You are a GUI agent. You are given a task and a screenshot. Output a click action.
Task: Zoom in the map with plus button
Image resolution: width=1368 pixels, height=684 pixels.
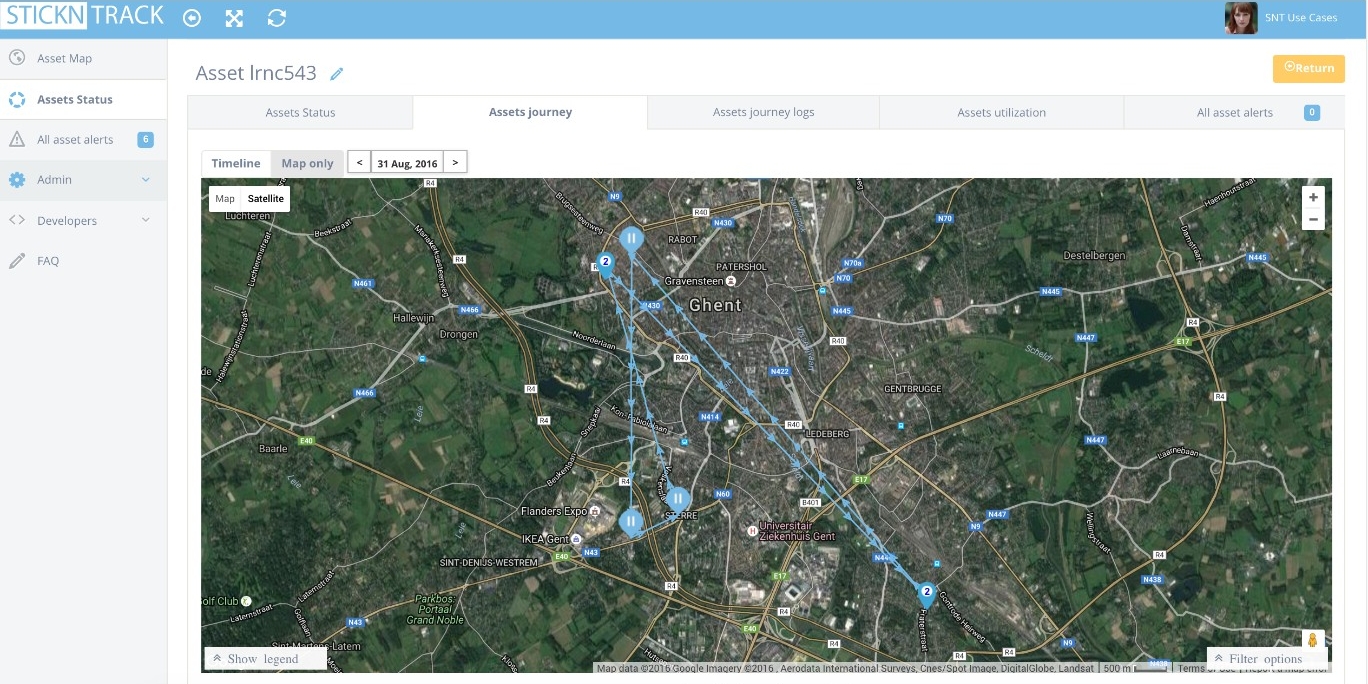[x=1313, y=197]
